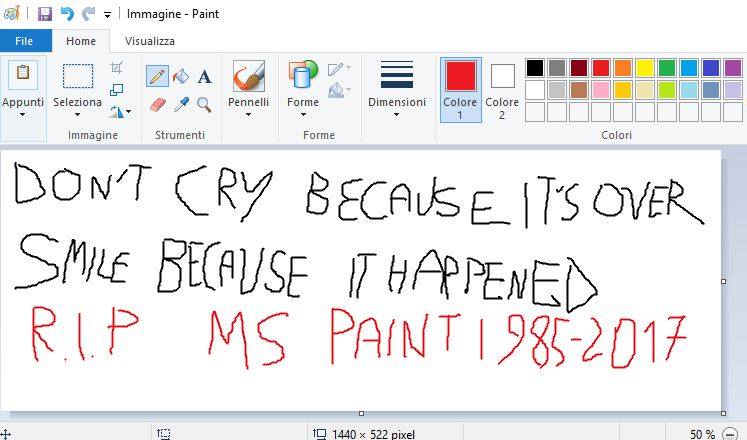Viewport: 747px width, 440px height.
Task: Pick the orange color swatch
Action: point(623,68)
